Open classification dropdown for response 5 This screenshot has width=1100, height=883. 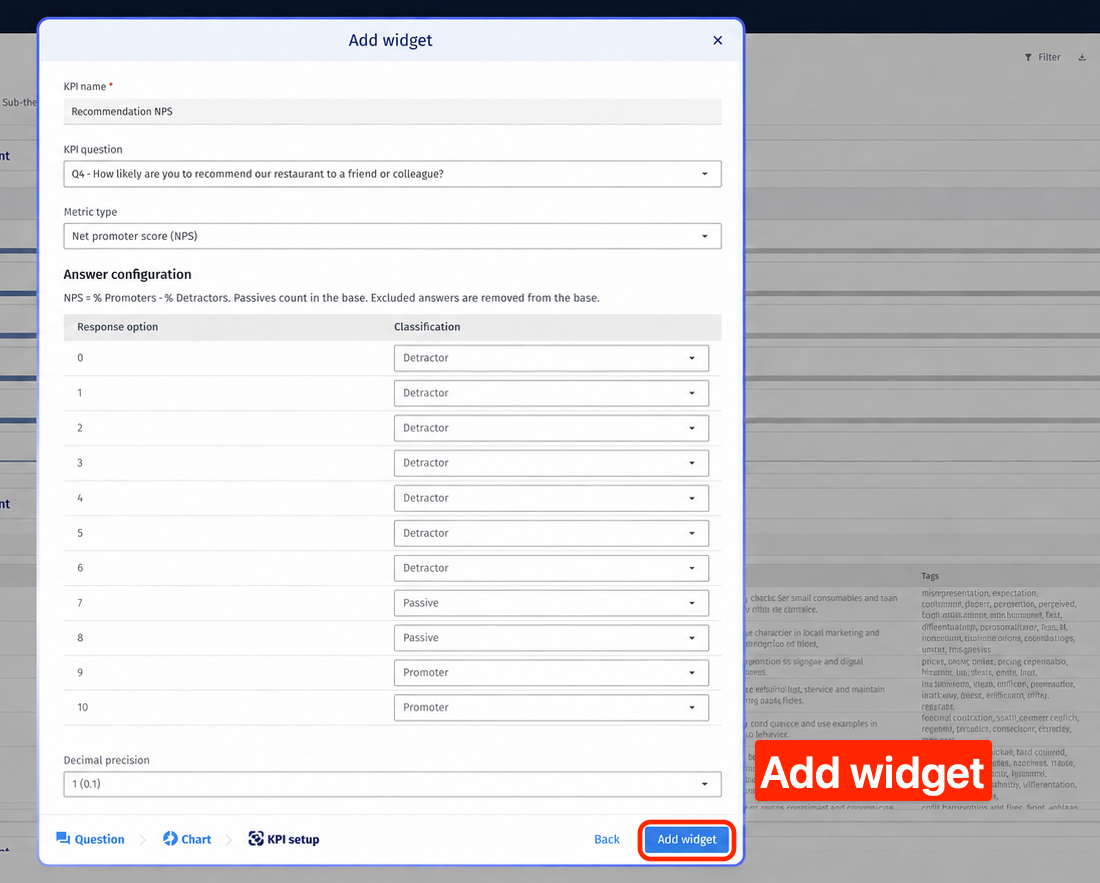coord(551,533)
